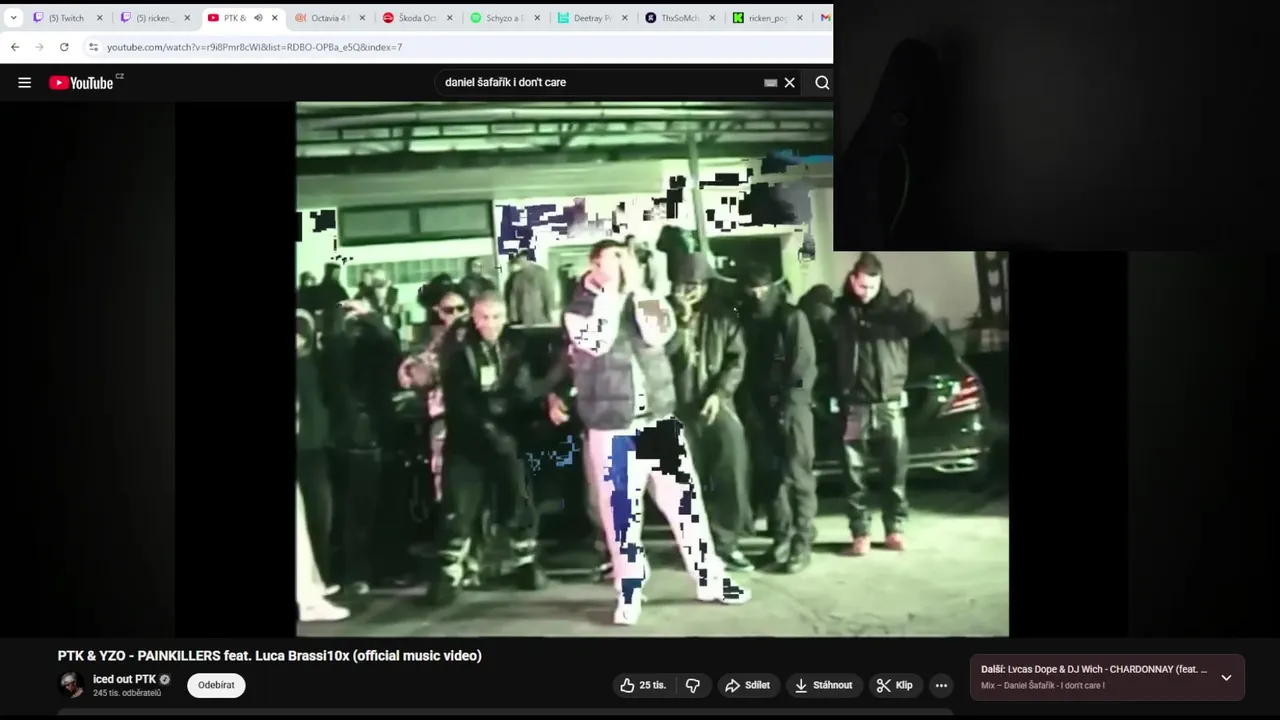Close the '(5) Twitch' tab

pos(99,18)
